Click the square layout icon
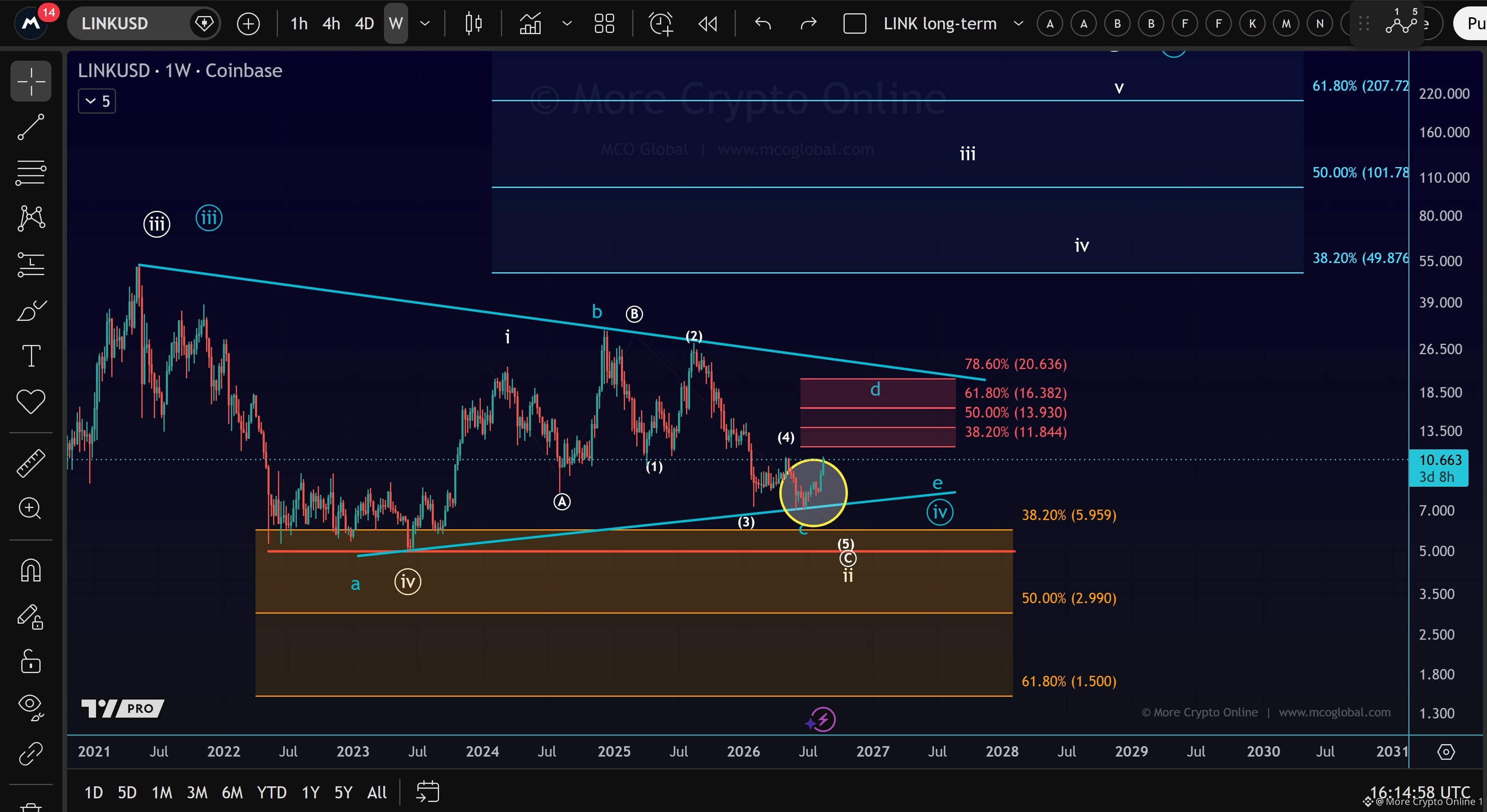Screen dimensions: 1487x812 pyautogui.click(x=854, y=24)
